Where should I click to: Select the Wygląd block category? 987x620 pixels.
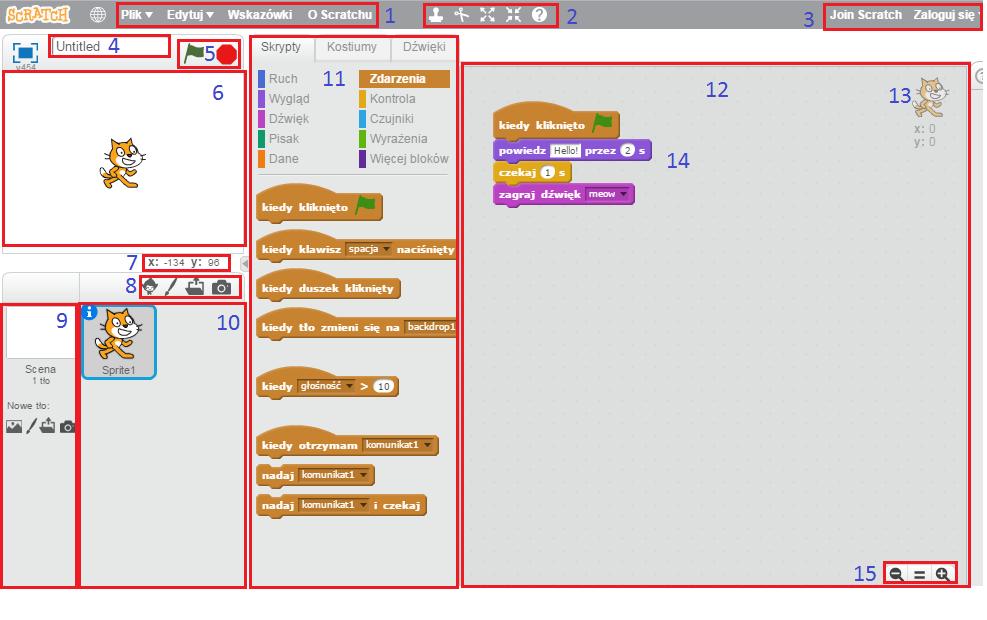pyautogui.click(x=284, y=99)
